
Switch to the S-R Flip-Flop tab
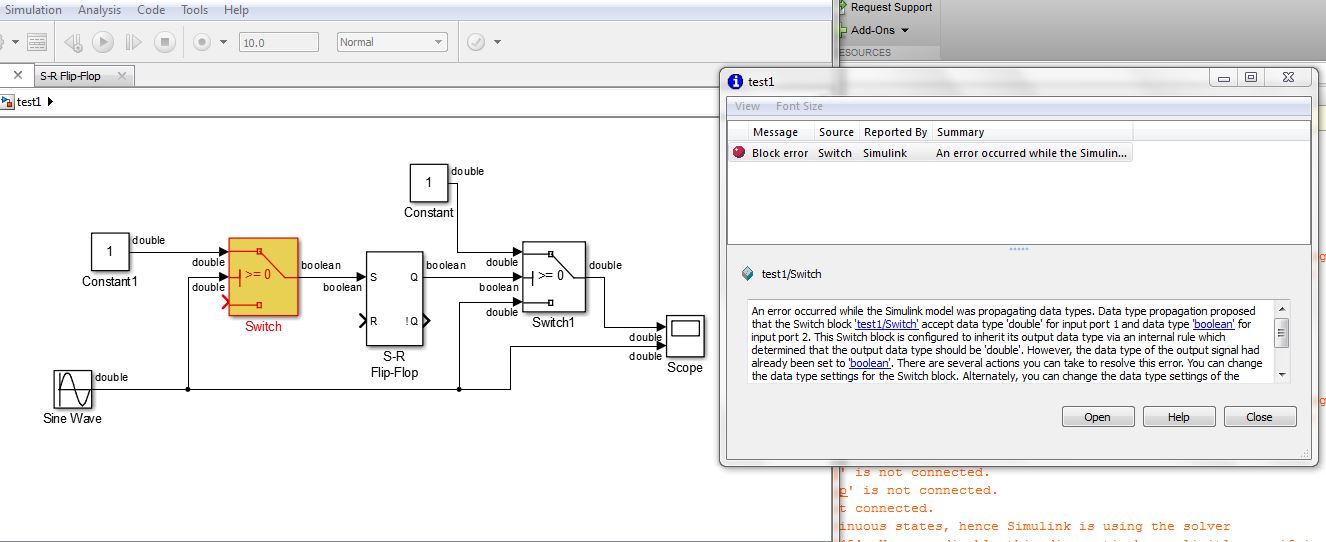(71, 76)
